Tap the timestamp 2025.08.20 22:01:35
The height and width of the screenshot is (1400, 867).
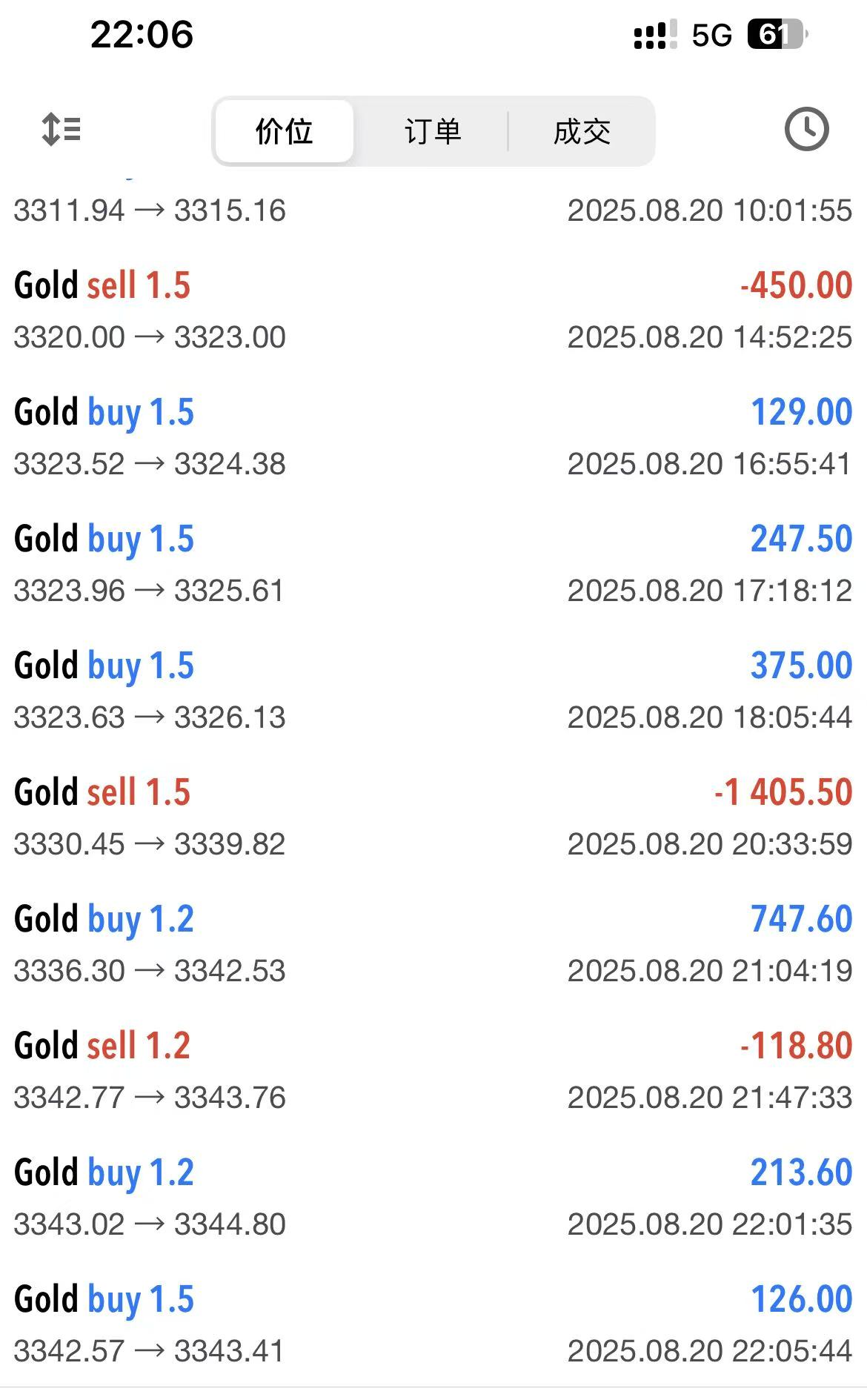pos(709,1224)
